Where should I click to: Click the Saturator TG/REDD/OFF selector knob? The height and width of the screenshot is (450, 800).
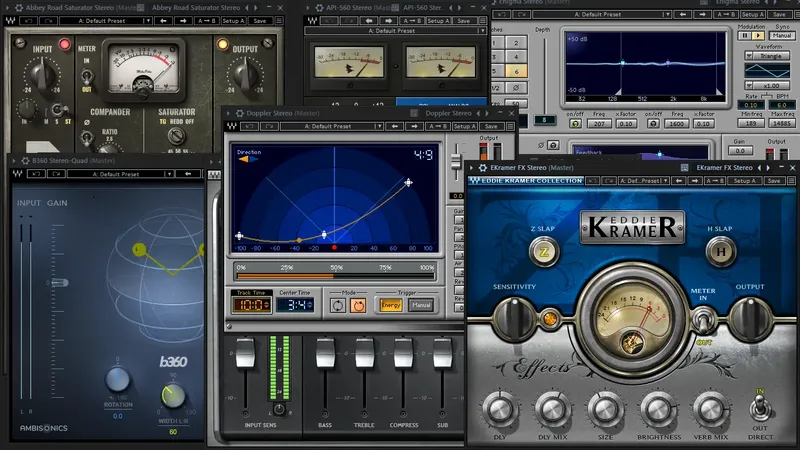[176, 136]
